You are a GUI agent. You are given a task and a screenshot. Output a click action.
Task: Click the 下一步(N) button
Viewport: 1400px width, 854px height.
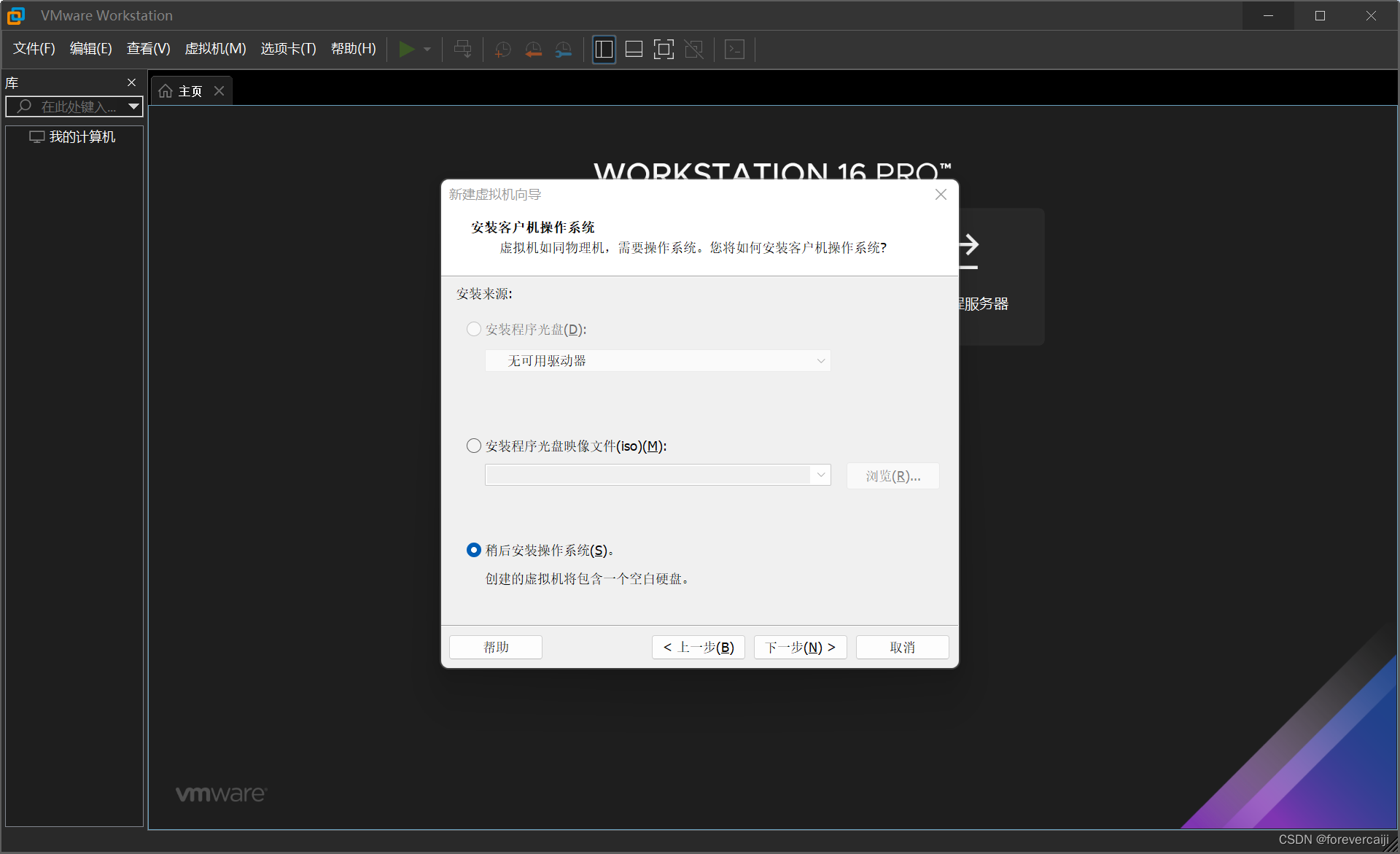point(800,647)
